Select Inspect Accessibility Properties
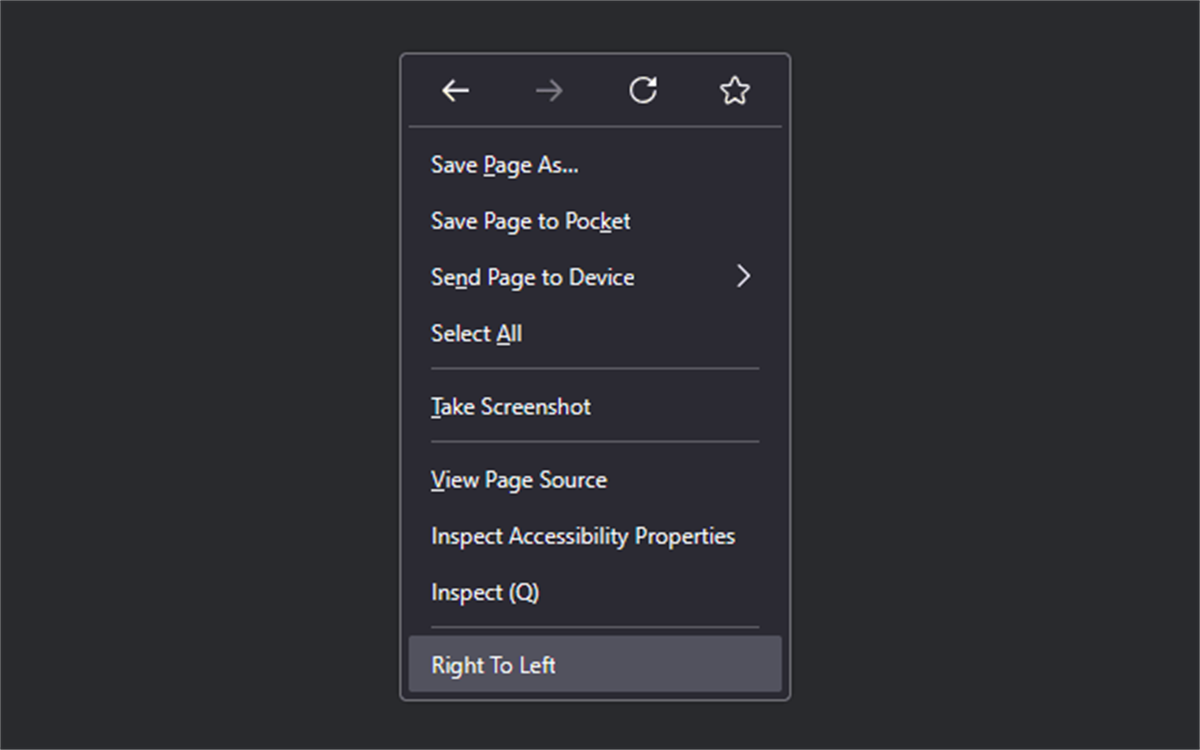Viewport: 1200px width, 750px height. coord(595,536)
